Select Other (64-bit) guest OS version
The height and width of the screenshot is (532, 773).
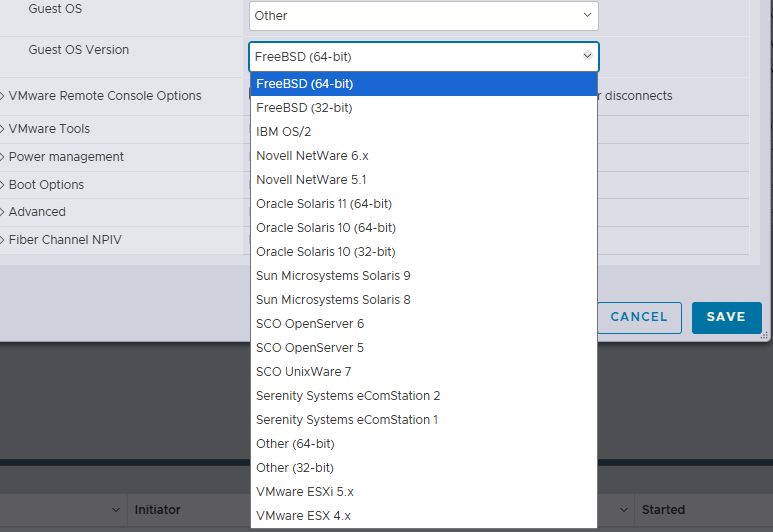(424, 444)
